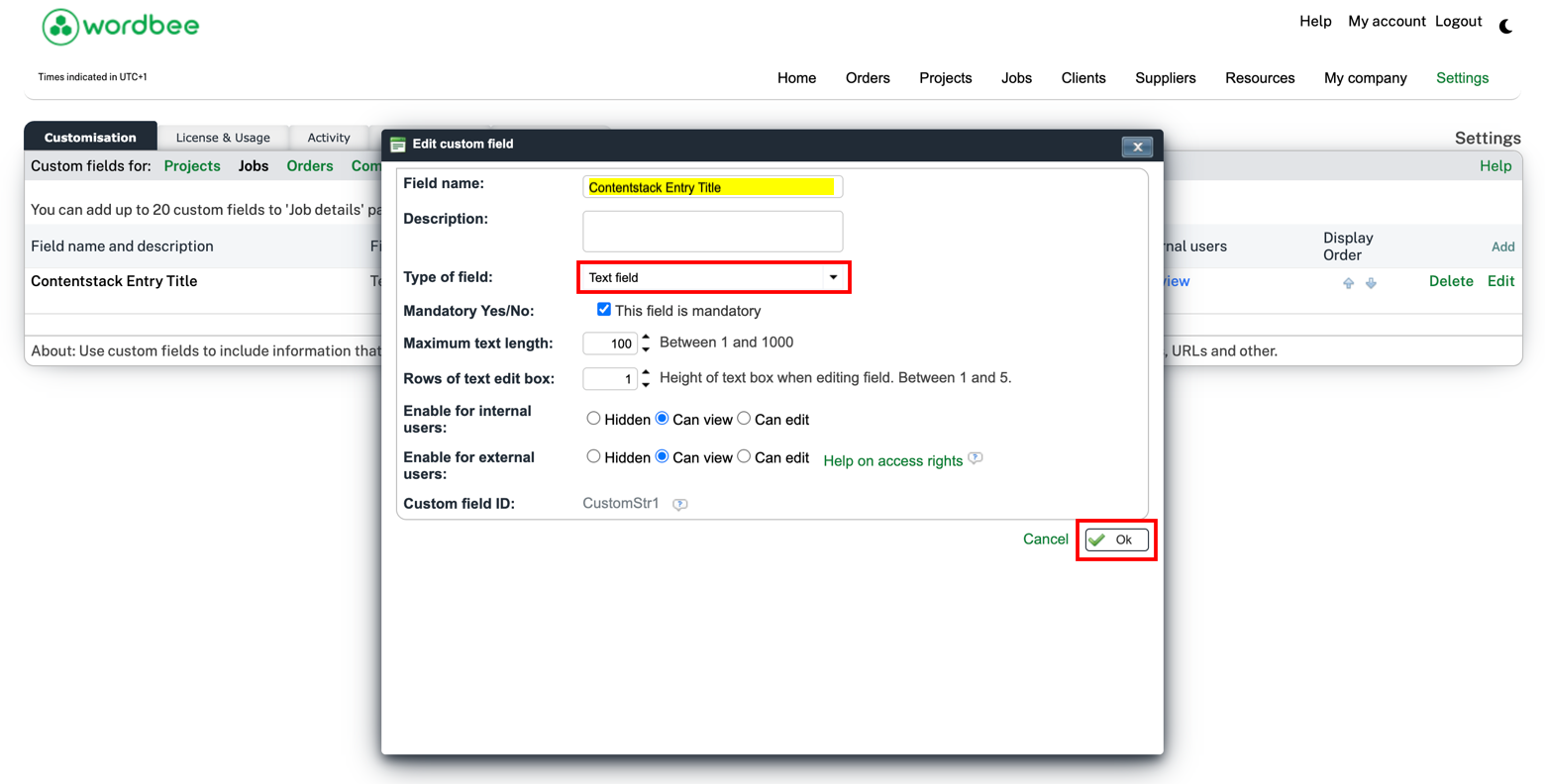Select Hidden for external users
This screenshot has width=1545, height=784.
593,456
